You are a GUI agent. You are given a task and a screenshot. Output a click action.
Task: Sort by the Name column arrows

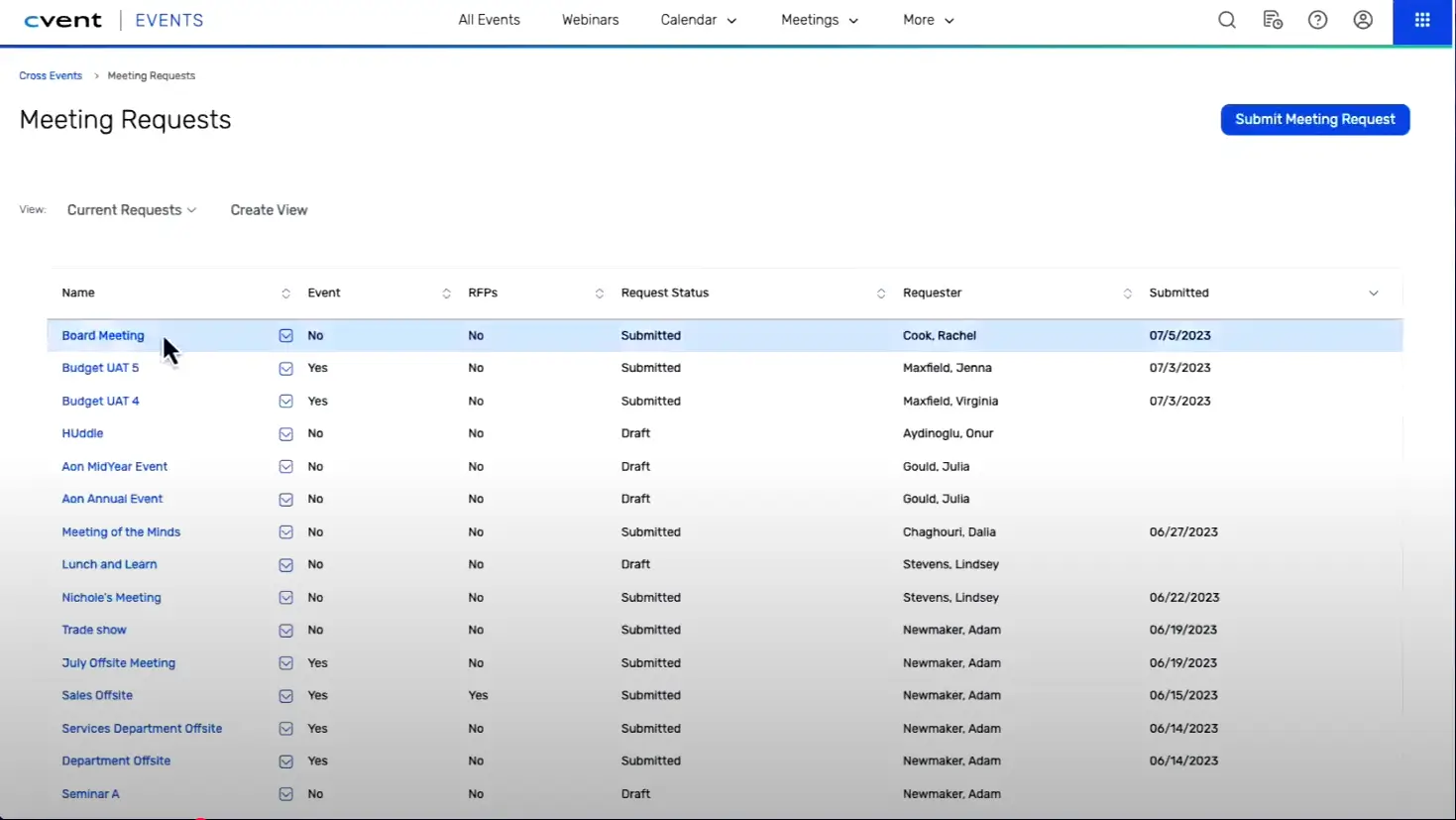(x=285, y=293)
